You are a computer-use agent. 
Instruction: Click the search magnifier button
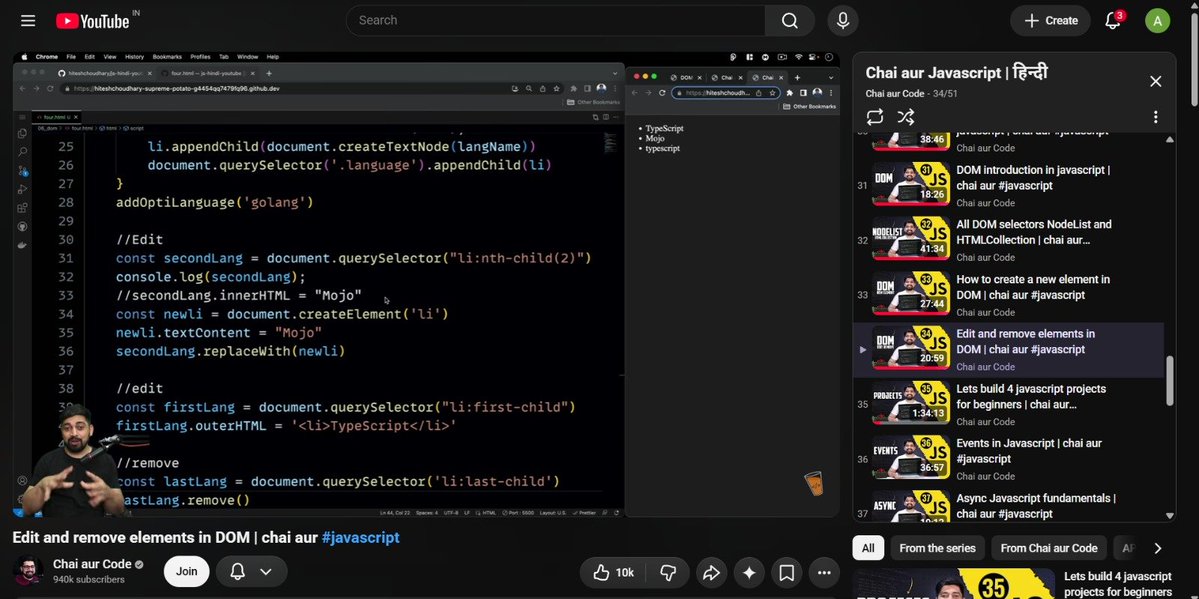pyautogui.click(x=790, y=21)
